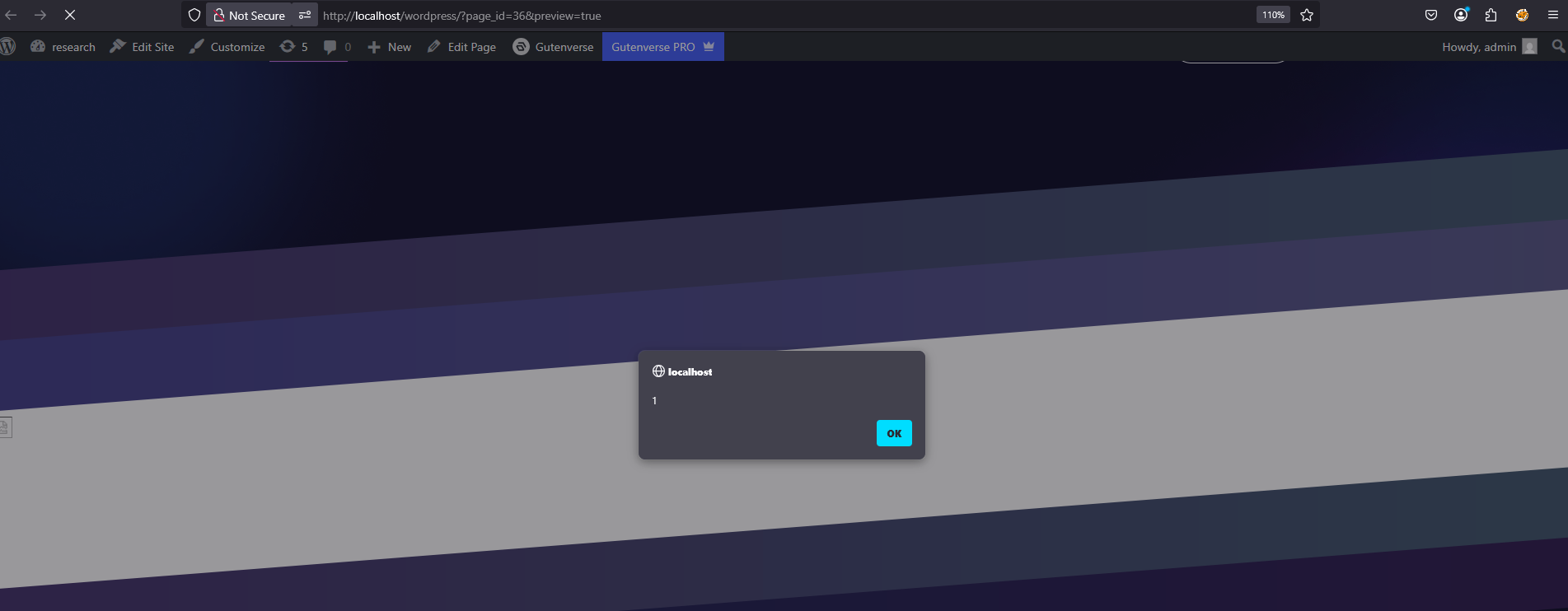Open the extensions puzzle icon

click(x=1491, y=15)
